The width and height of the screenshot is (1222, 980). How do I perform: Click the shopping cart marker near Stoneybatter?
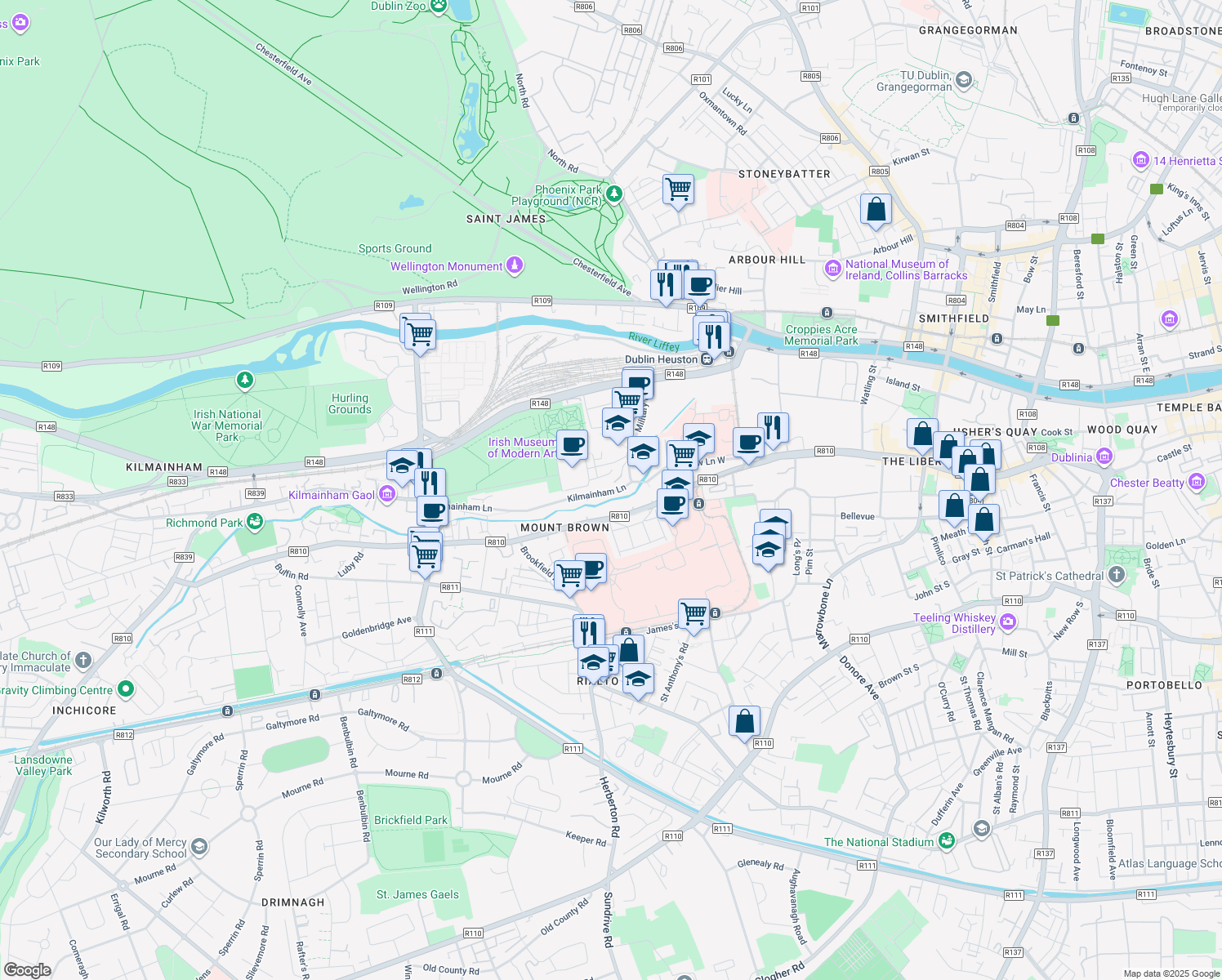pyautogui.click(x=678, y=189)
